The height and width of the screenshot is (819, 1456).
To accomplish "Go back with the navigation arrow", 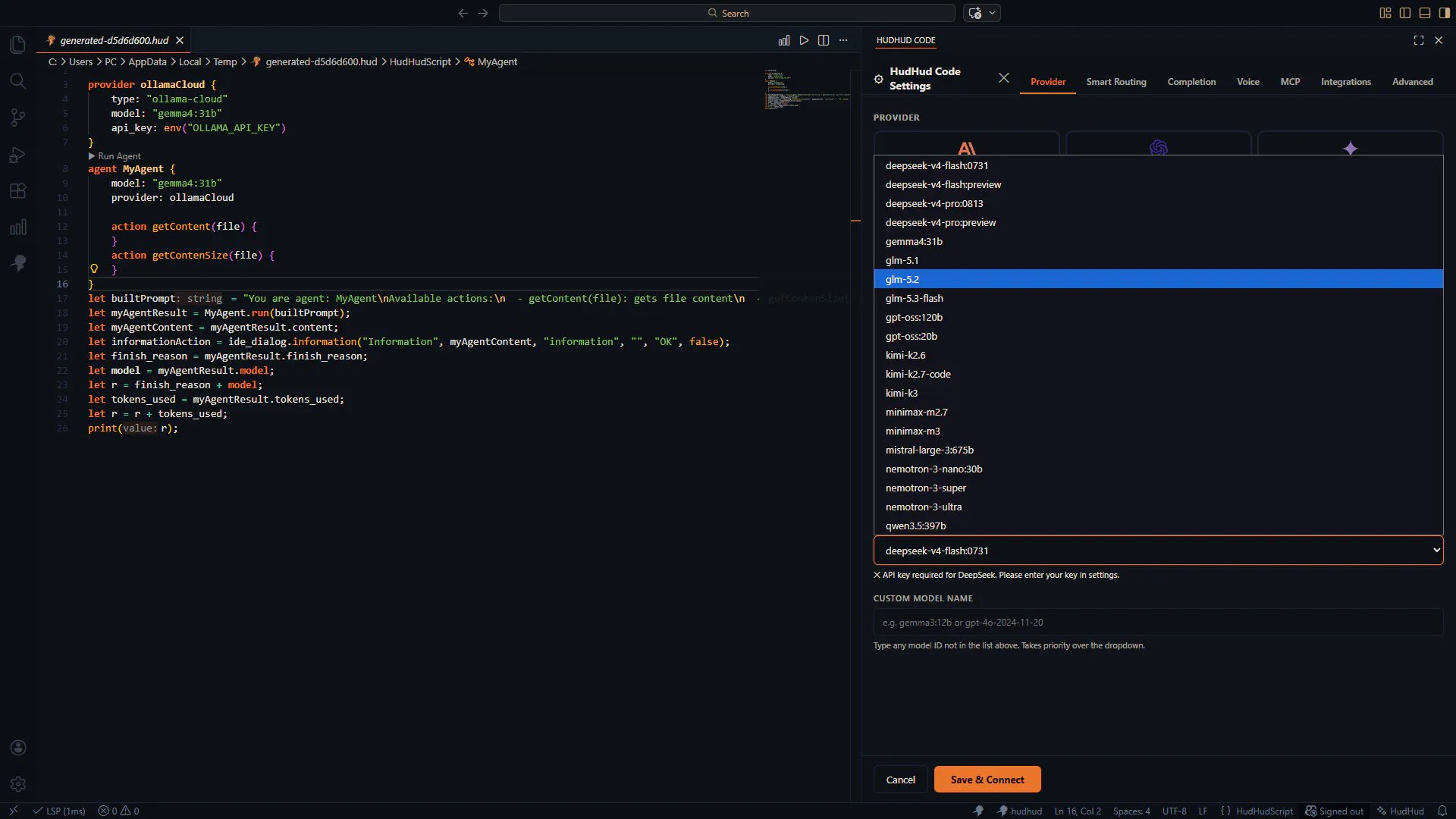I will [463, 13].
